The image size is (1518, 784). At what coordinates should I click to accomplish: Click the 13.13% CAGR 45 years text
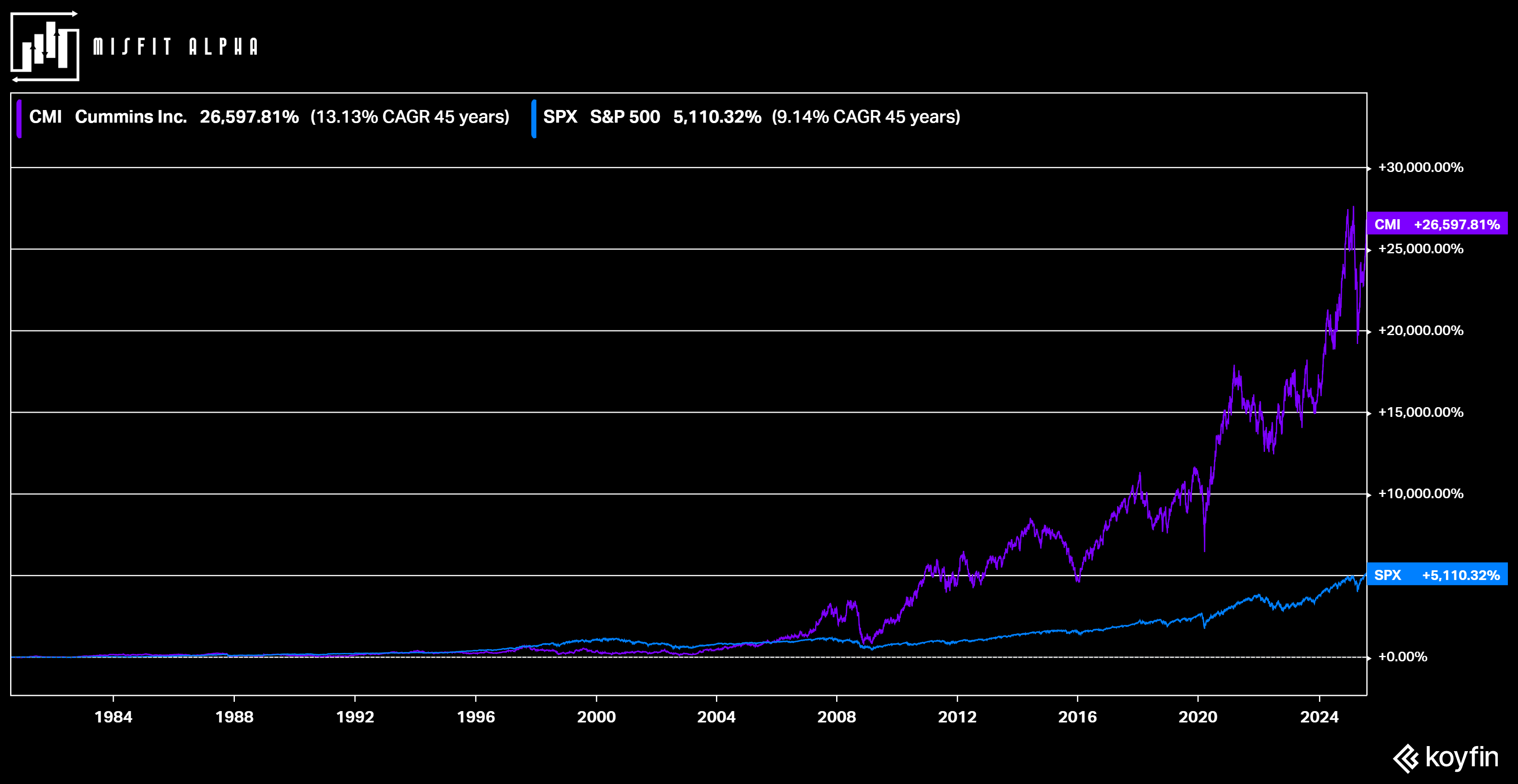coord(409,117)
